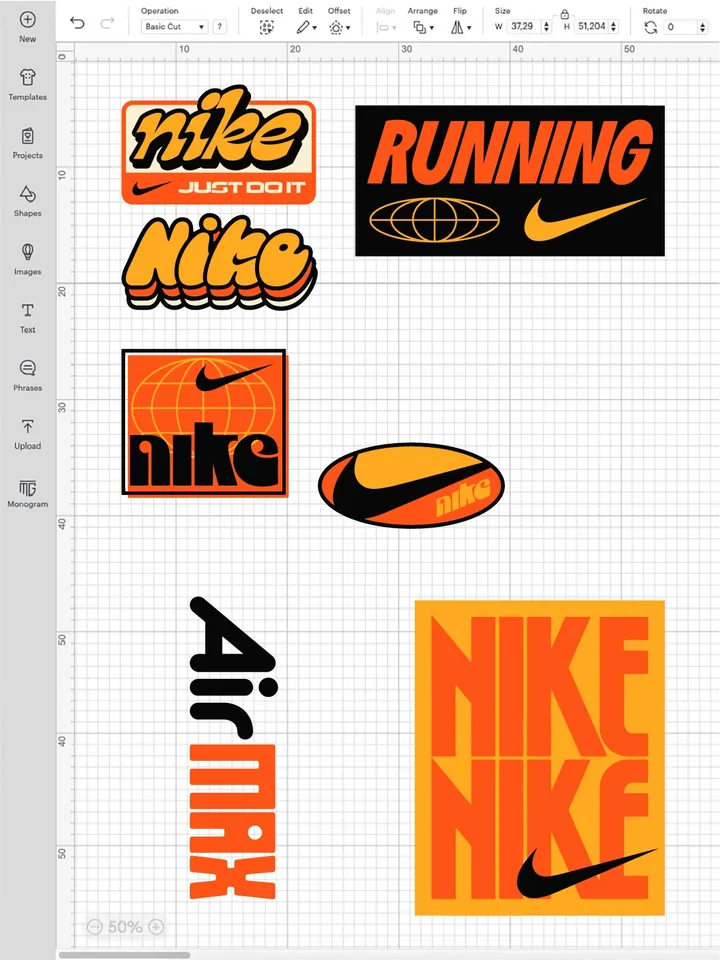Click the zoom in plus button
The height and width of the screenshot is (960, 720).
pos(156,927)
